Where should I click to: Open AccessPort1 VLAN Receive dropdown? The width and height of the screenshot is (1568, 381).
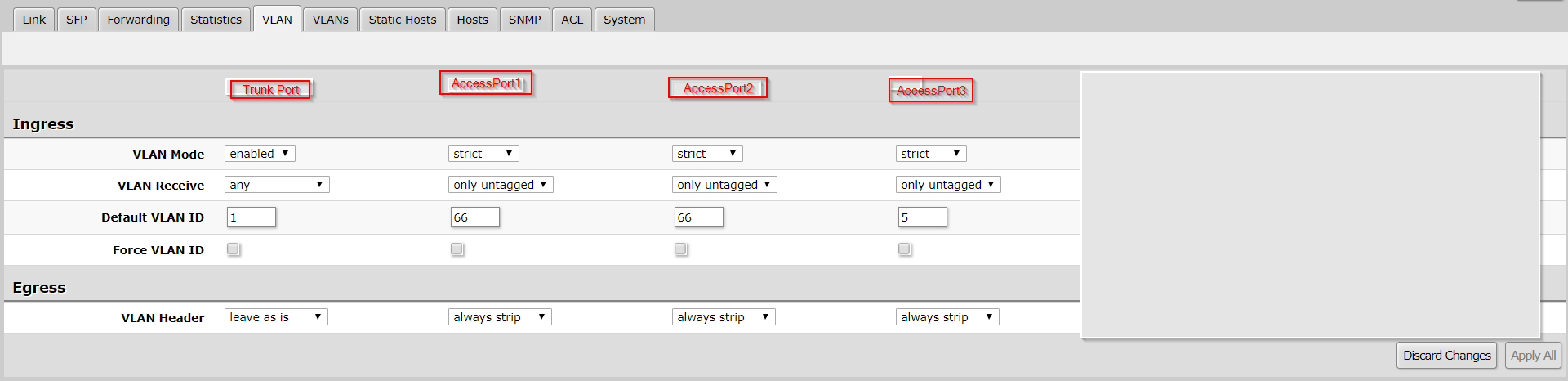click(x=501, y=185)
